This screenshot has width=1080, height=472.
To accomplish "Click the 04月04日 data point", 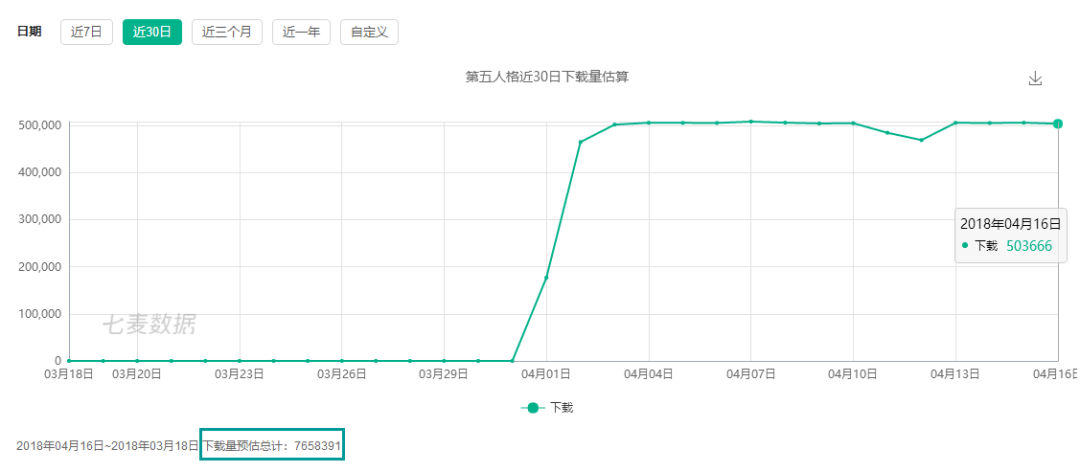I will (648, 123).
